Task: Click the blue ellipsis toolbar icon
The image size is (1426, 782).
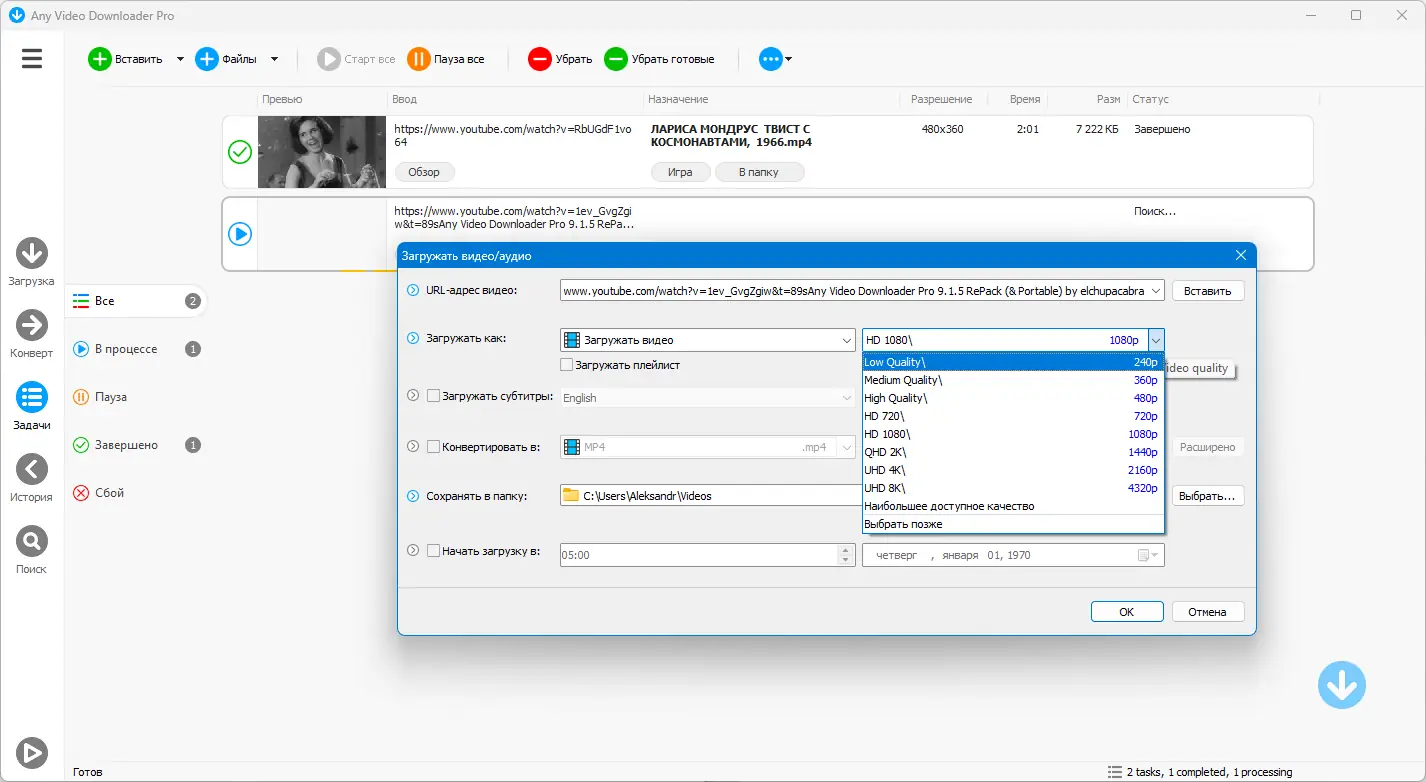Action: click(x=770, y=59)
